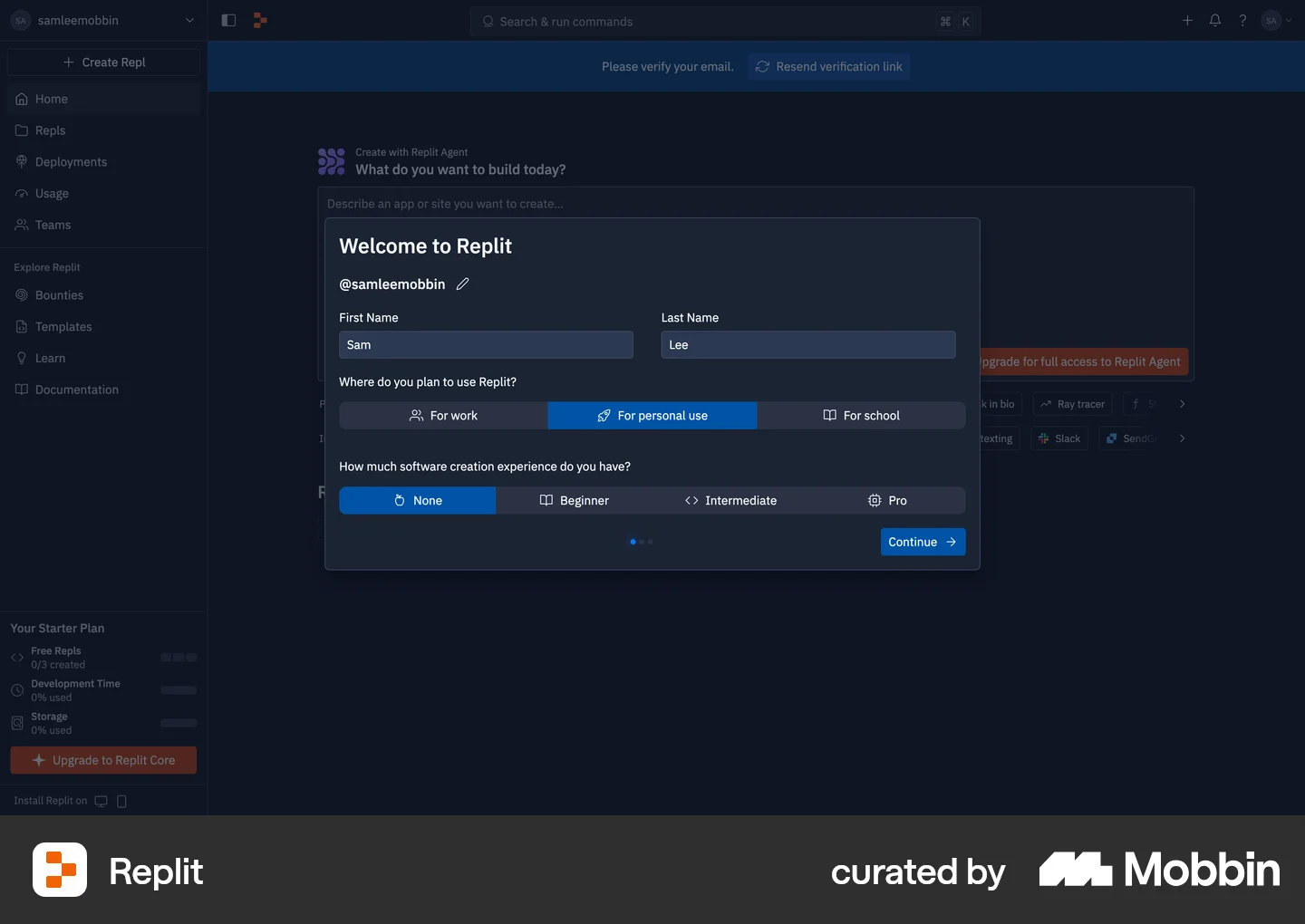Click desktop icon next to Install Replit on
Screen dimensions: 1305x924
click(x=101, y=801)
